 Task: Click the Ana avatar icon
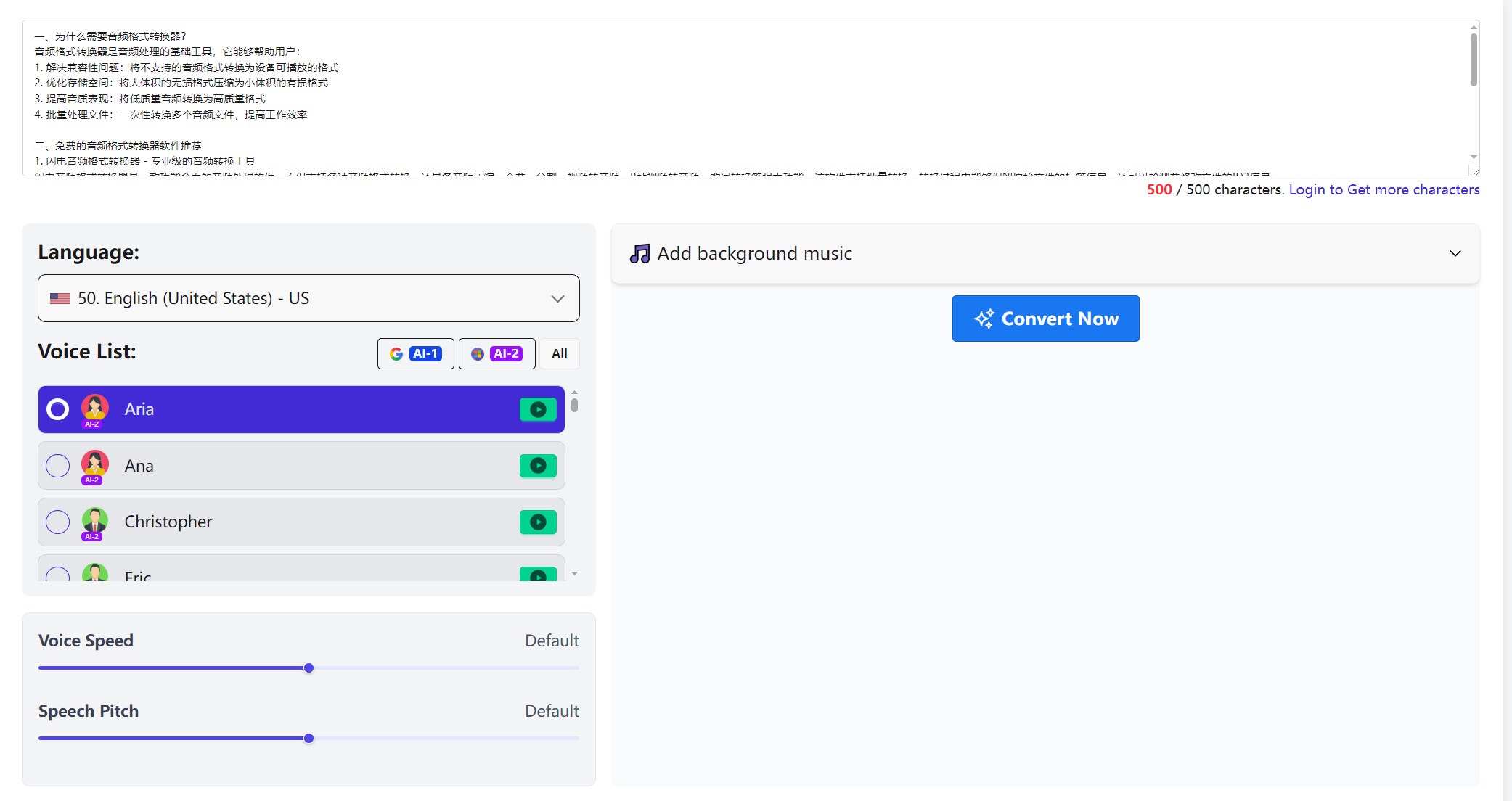(94, 464)
